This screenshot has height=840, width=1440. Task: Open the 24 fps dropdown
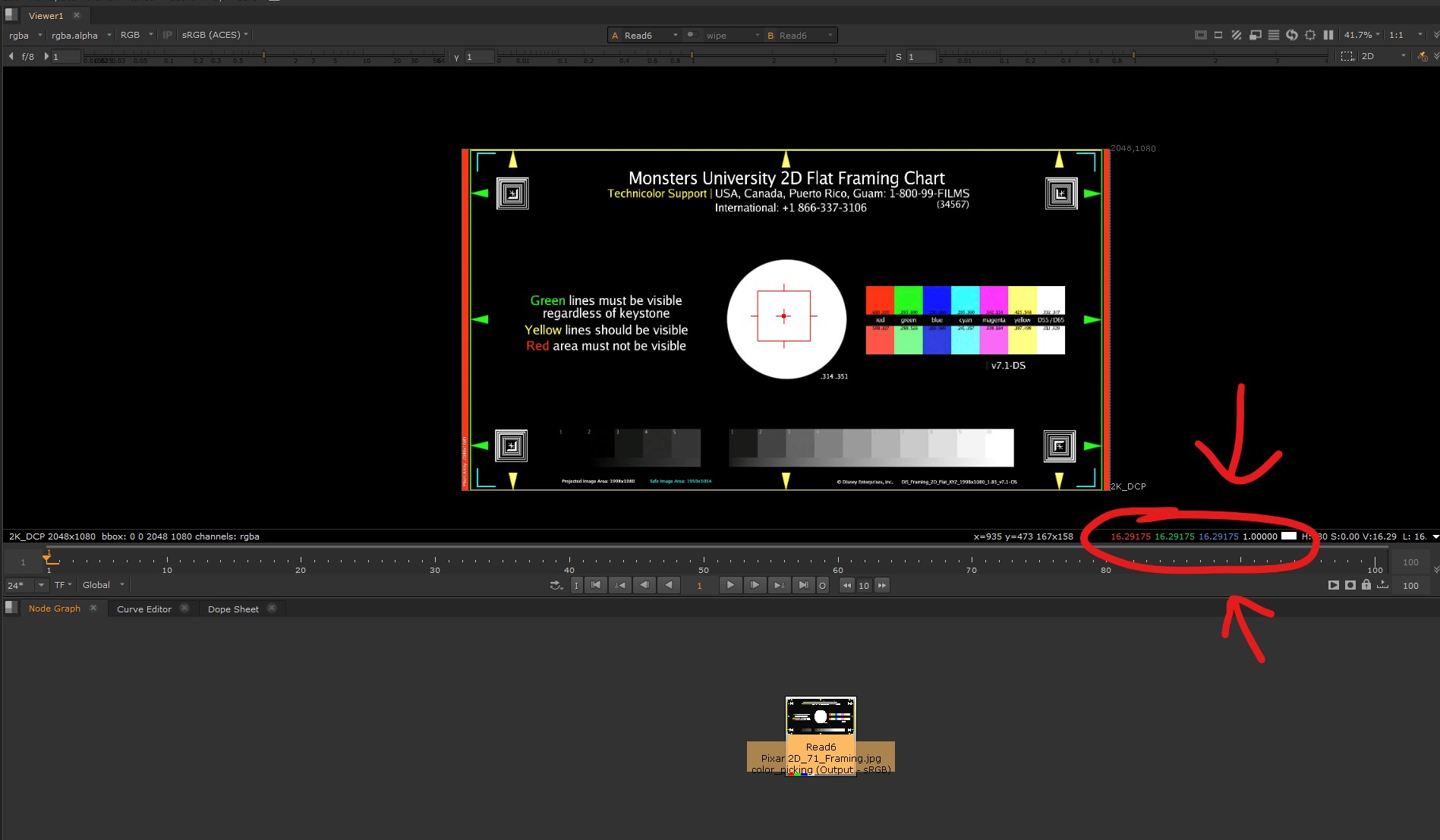pyautogui.click(x=27, y=585)
